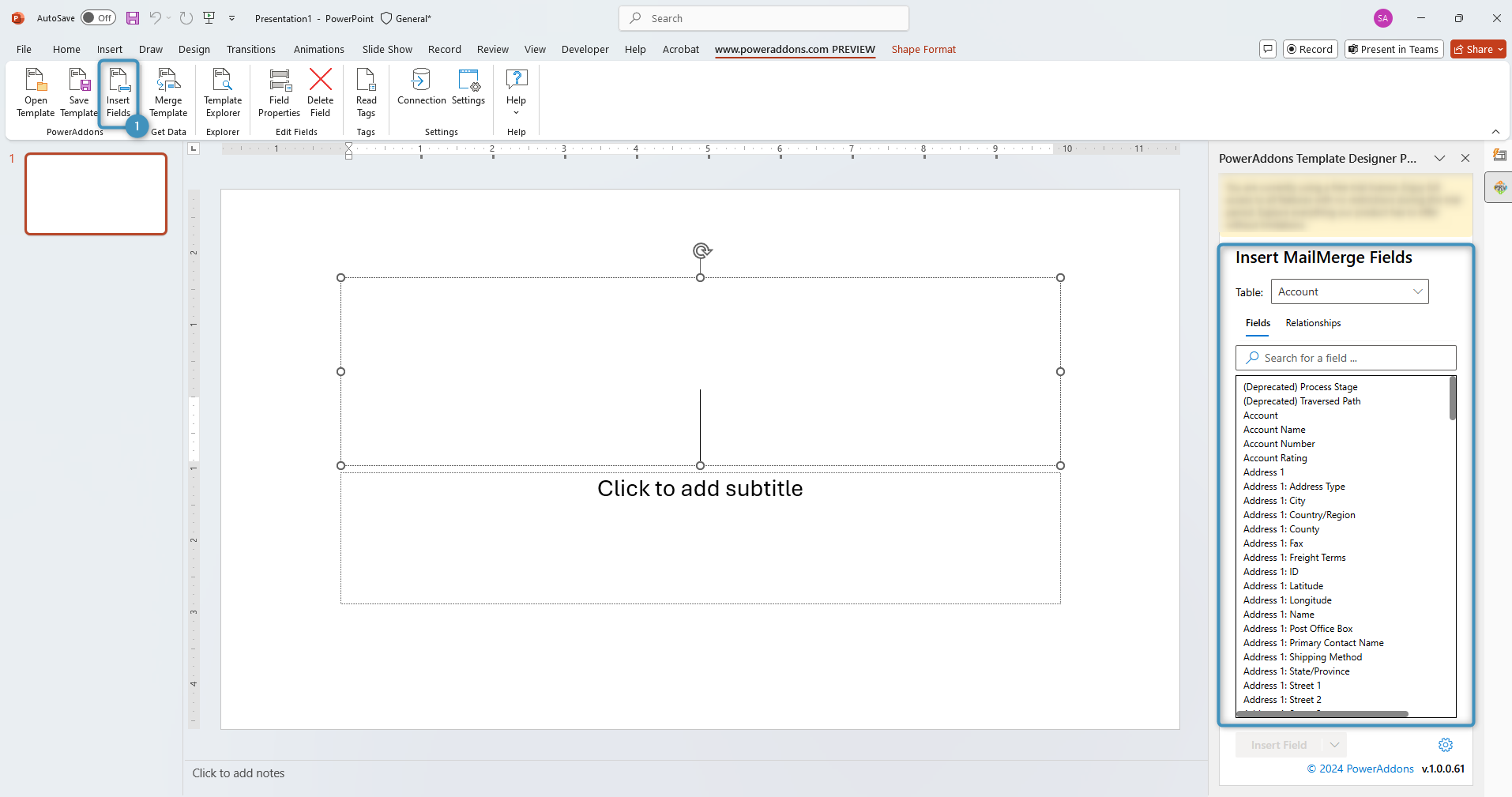Switch to the Relationships tab
The image size is (1512, 797).
point(1313,323)
